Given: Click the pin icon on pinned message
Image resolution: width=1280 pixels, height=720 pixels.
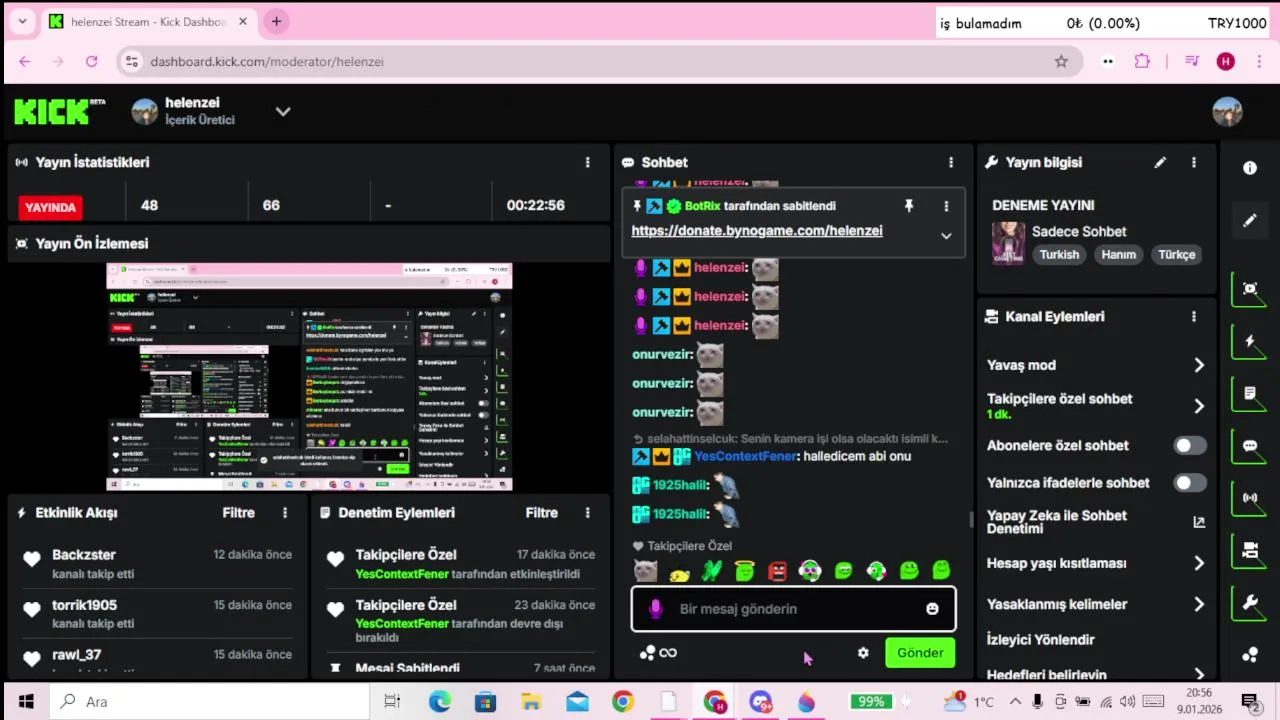Looking at the screenshot, I should tap(909, 206).
